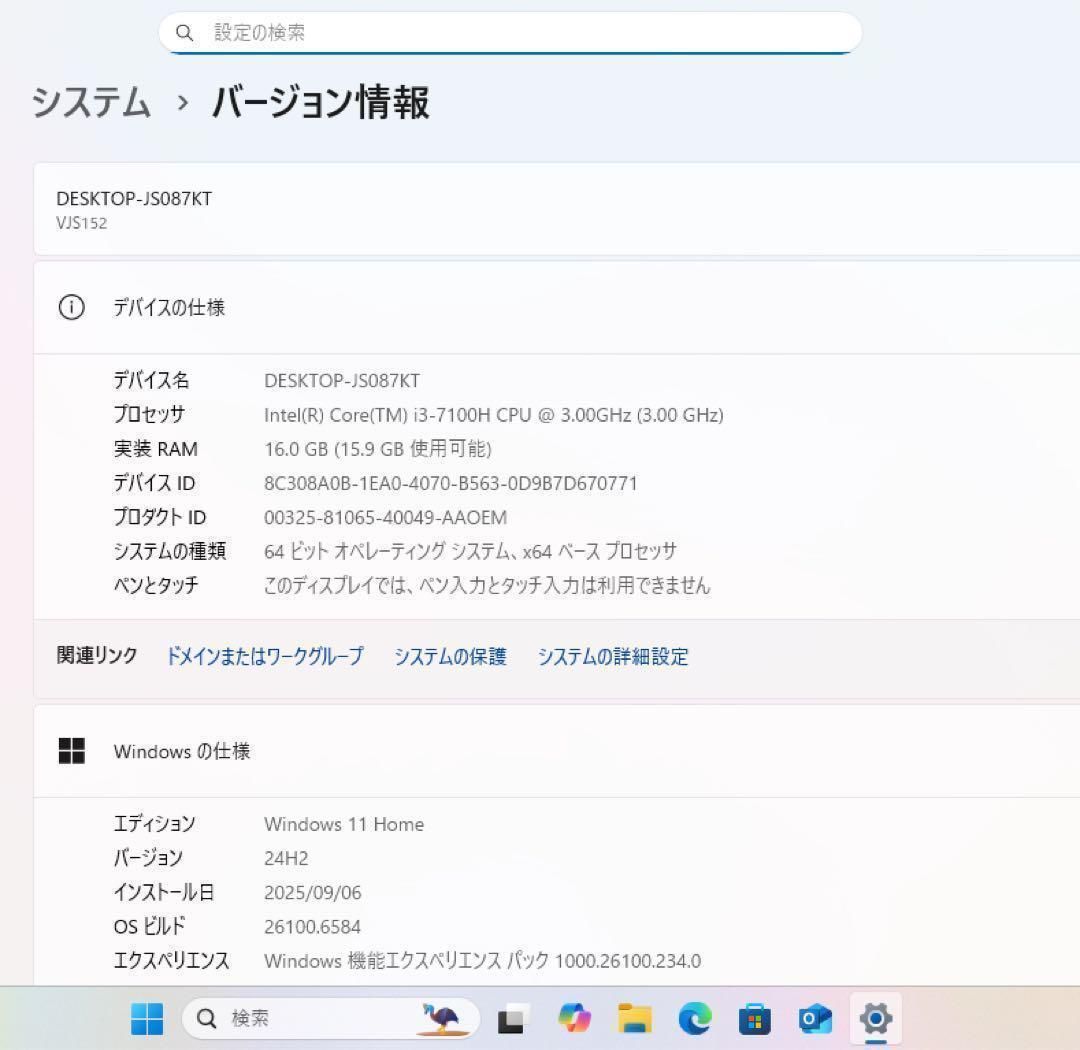This screenshot has width=1080, height=1050.
Task: Open Copilot from the taskbar
Action: [575, 1019]
